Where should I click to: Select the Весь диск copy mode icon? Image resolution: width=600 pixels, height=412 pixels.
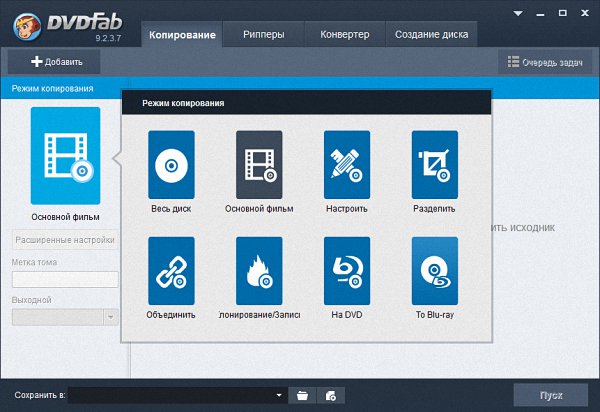tap(171, 165)
